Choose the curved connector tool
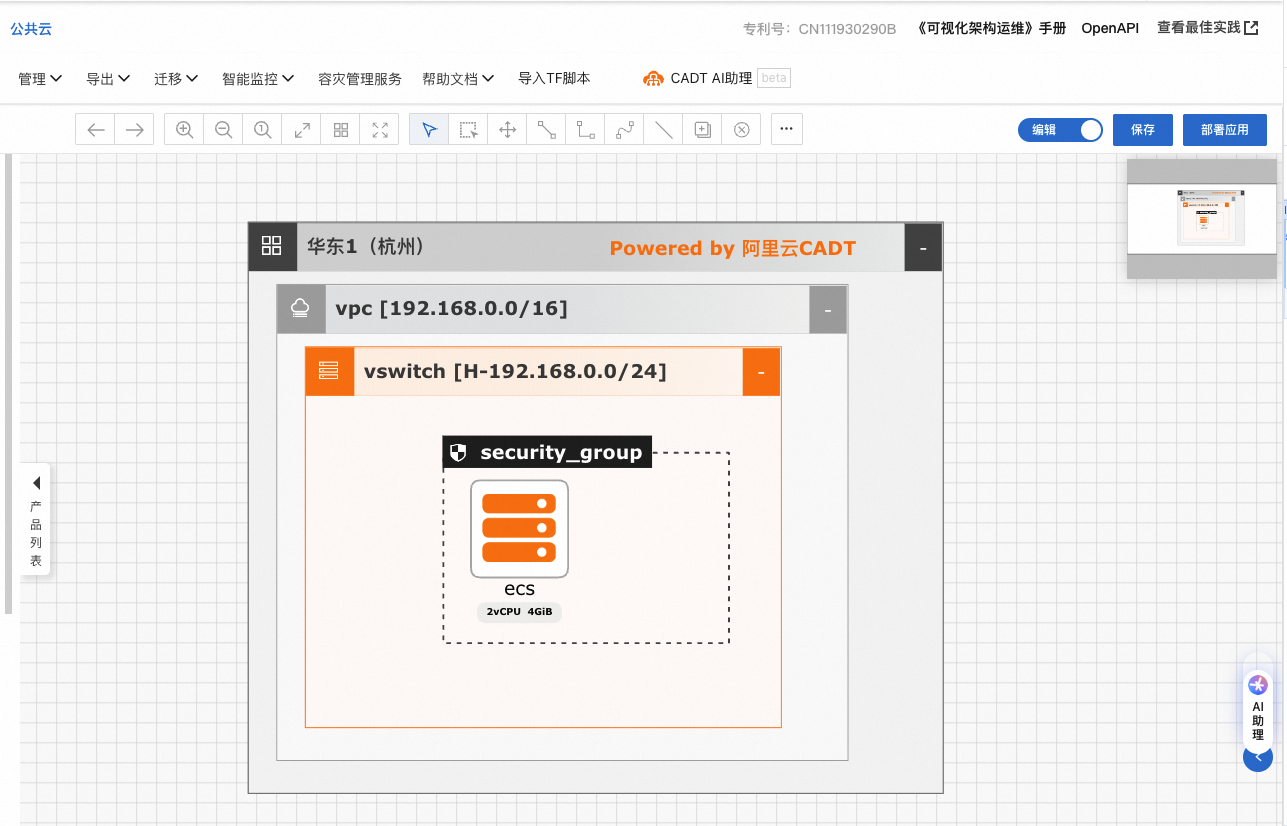The image size is (1287, 826). pos(624,129)
